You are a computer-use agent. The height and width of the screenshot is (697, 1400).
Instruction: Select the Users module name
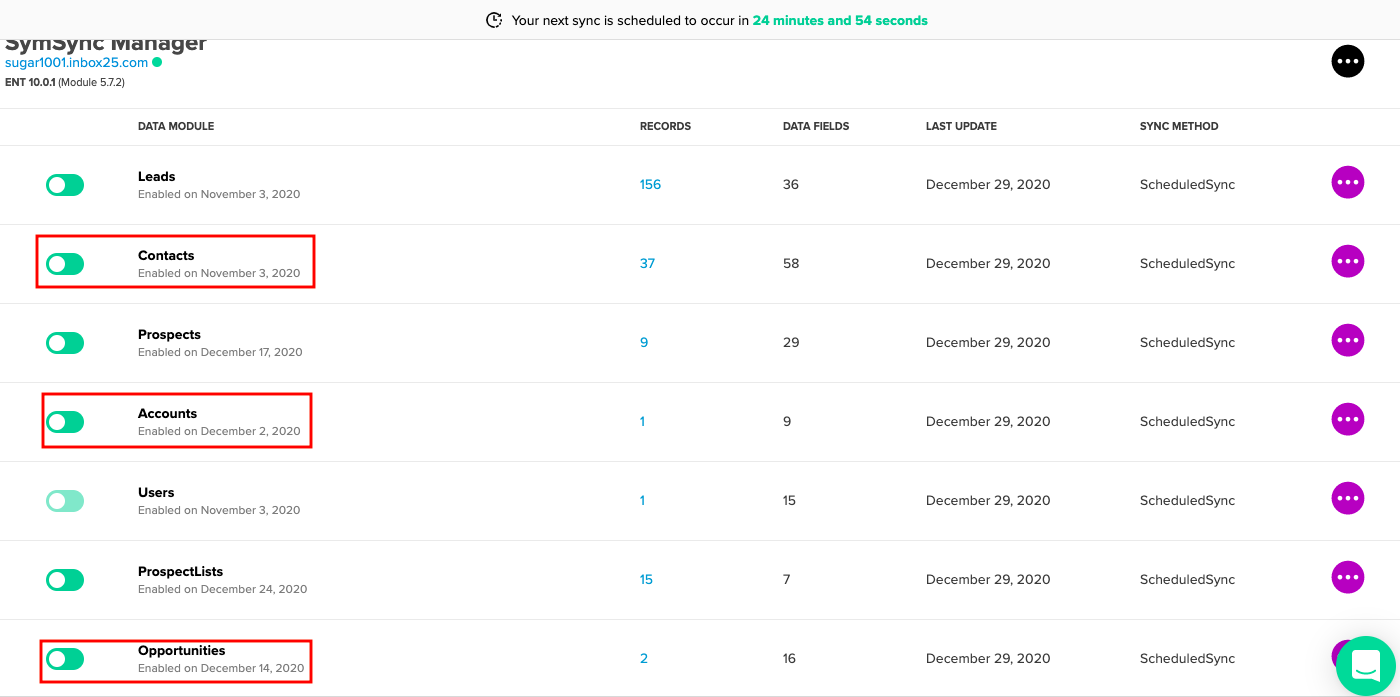[x=156, y=493]
